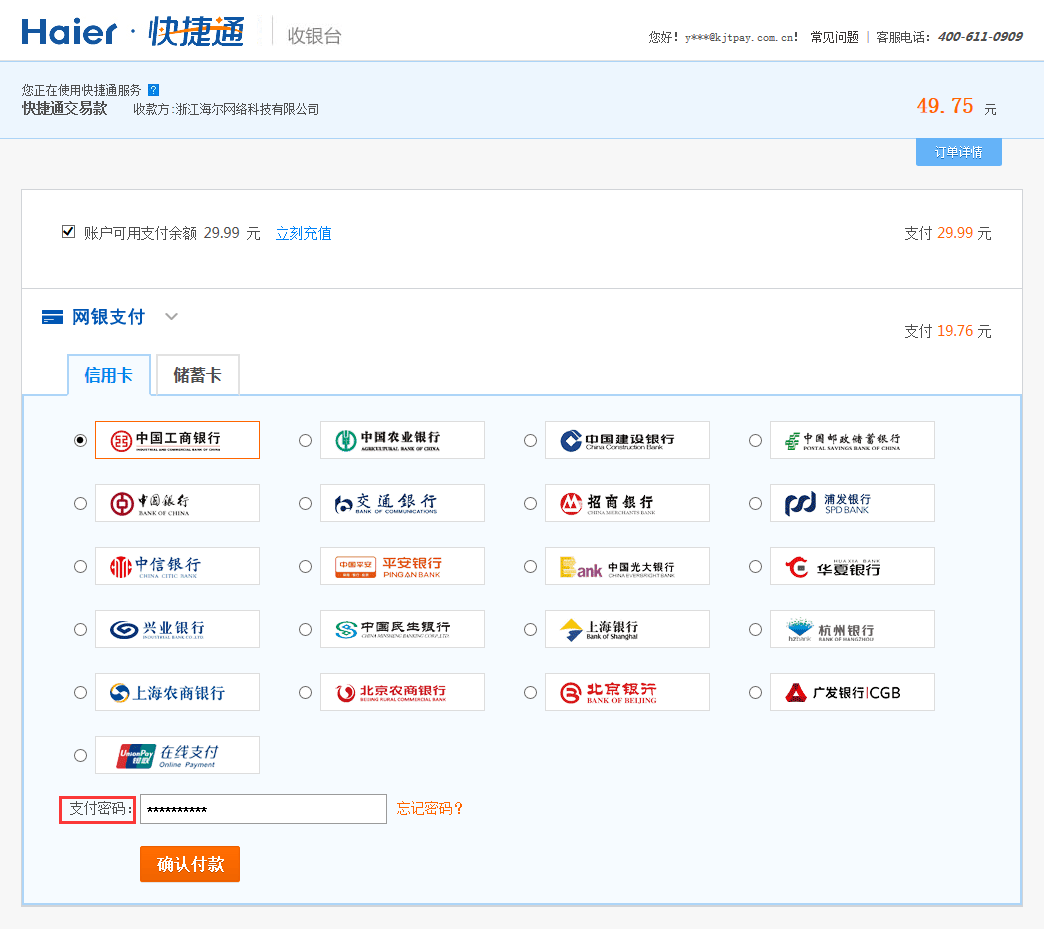Select the 浦发银行 radio button
Image resolution: width=1044 pixels, height=929 pixels.
tap(756, 503)
